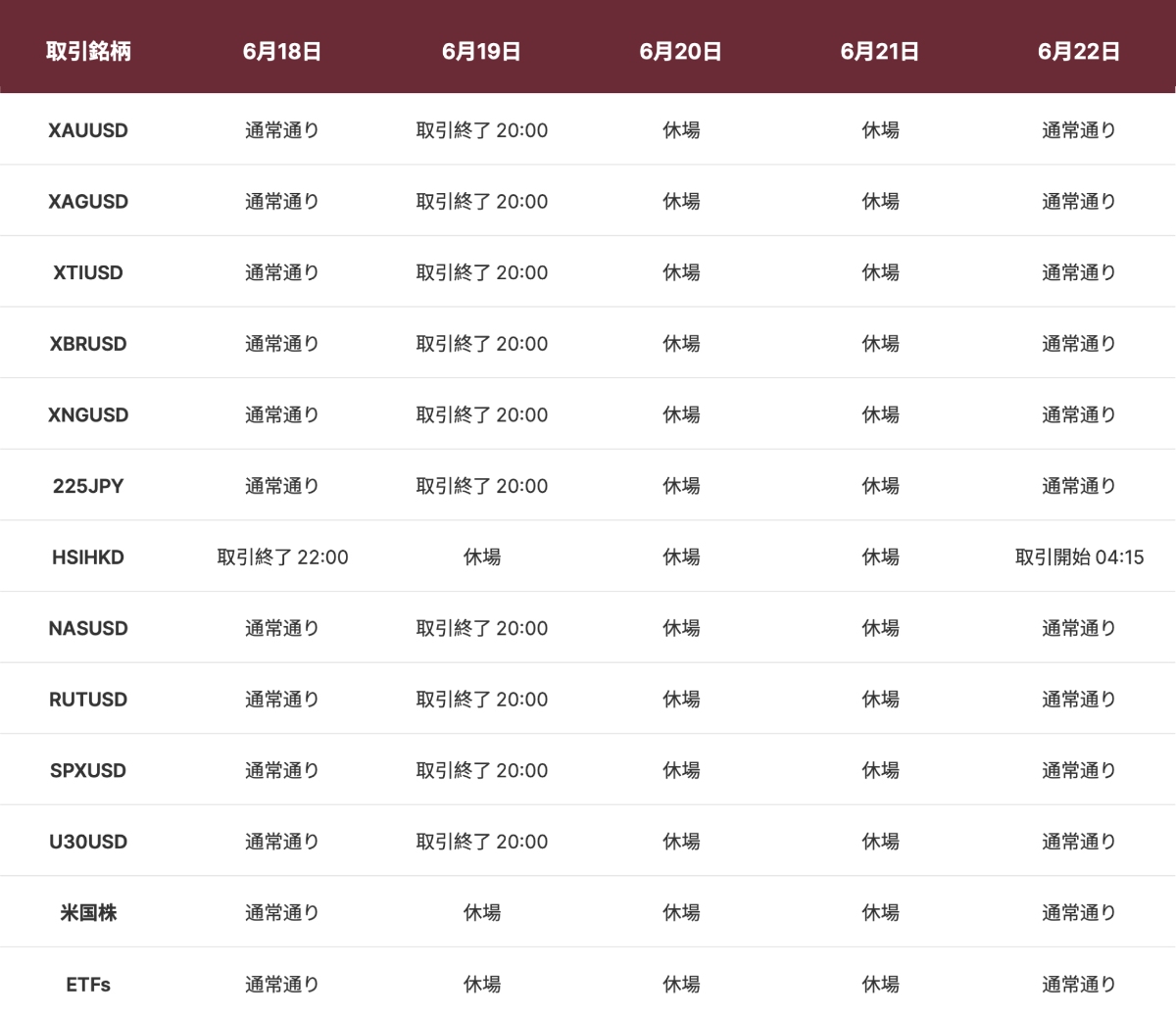
Task: Select the XAUUSD symbol cell
Action: [x=88, y=130]
